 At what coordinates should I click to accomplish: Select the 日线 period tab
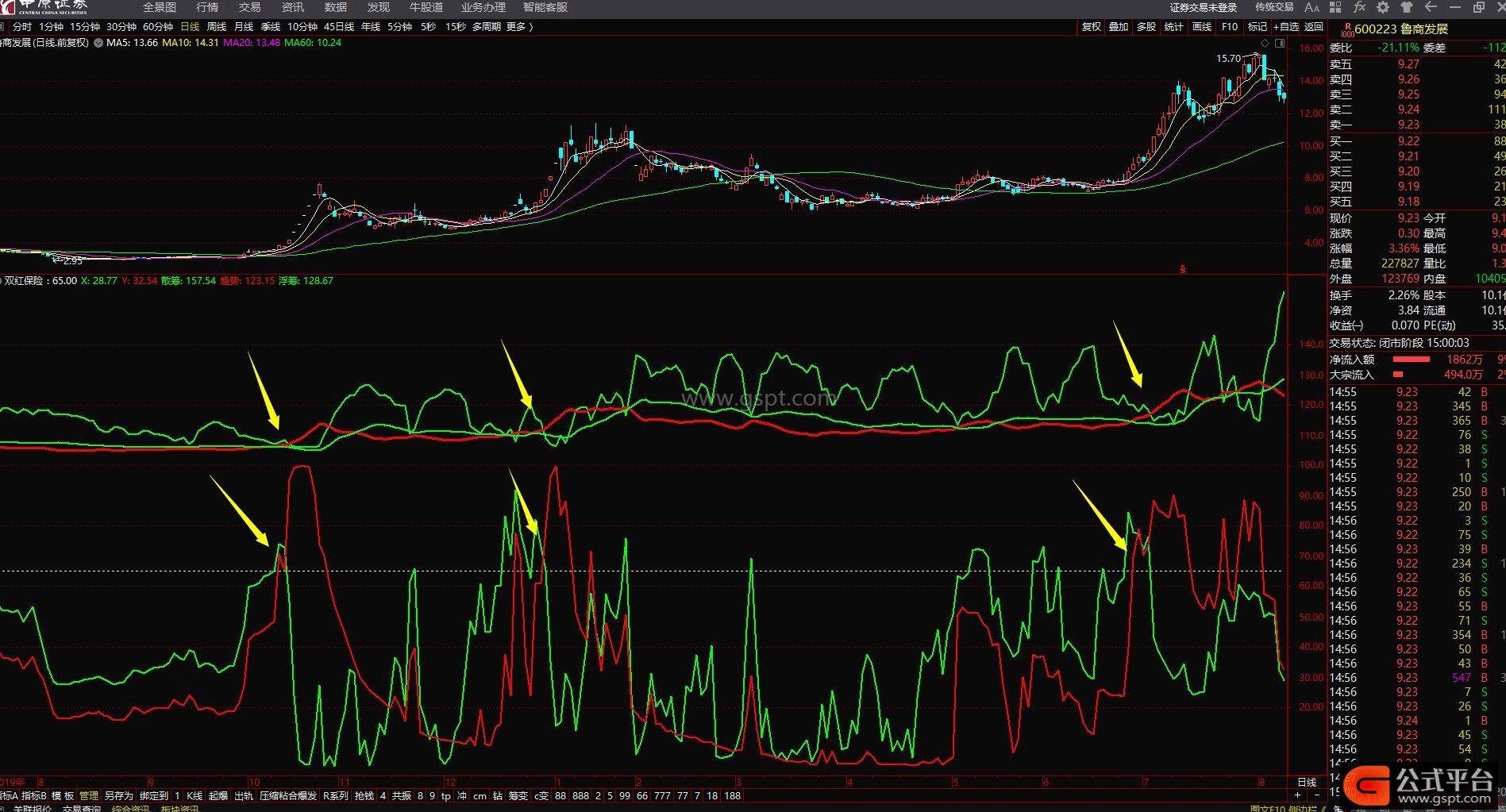click(x=191, y=27)
